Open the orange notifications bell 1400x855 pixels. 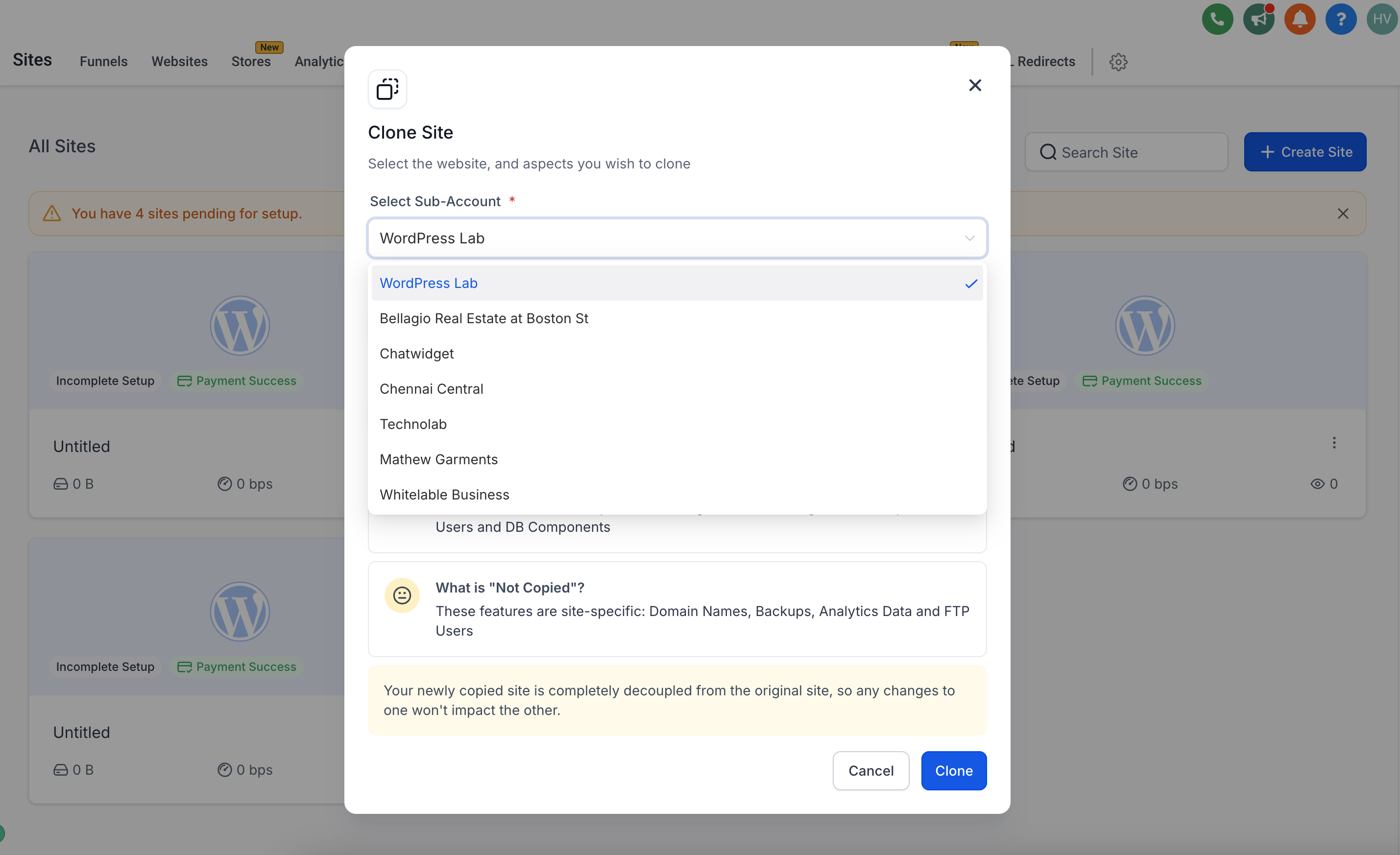(1300, 19)
